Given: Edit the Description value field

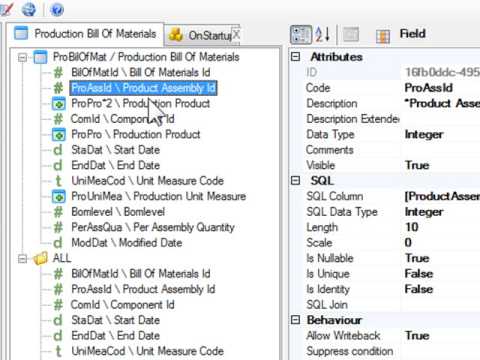Looking at the screenshot, I should point(440,103).
